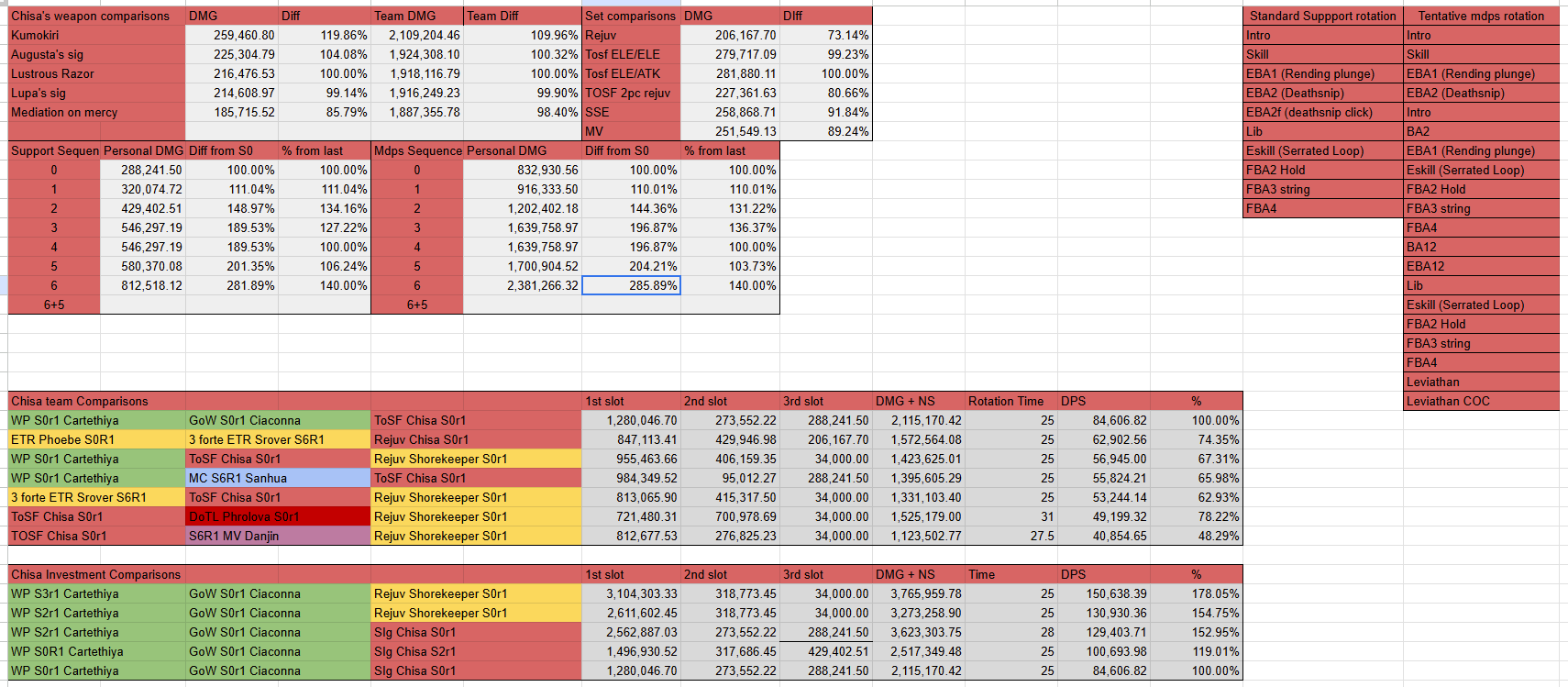Select the "Slg Chisa S2r1" cell
This screenshot has width=1568, height=687.
pos(476,651)
